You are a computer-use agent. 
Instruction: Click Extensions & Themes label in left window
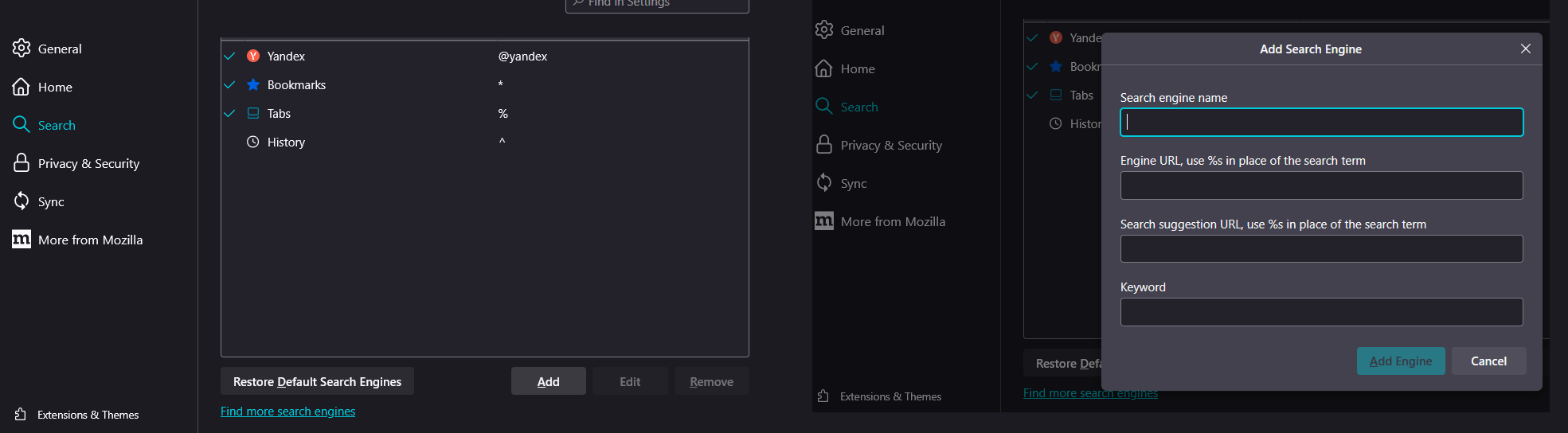[88, 415]
